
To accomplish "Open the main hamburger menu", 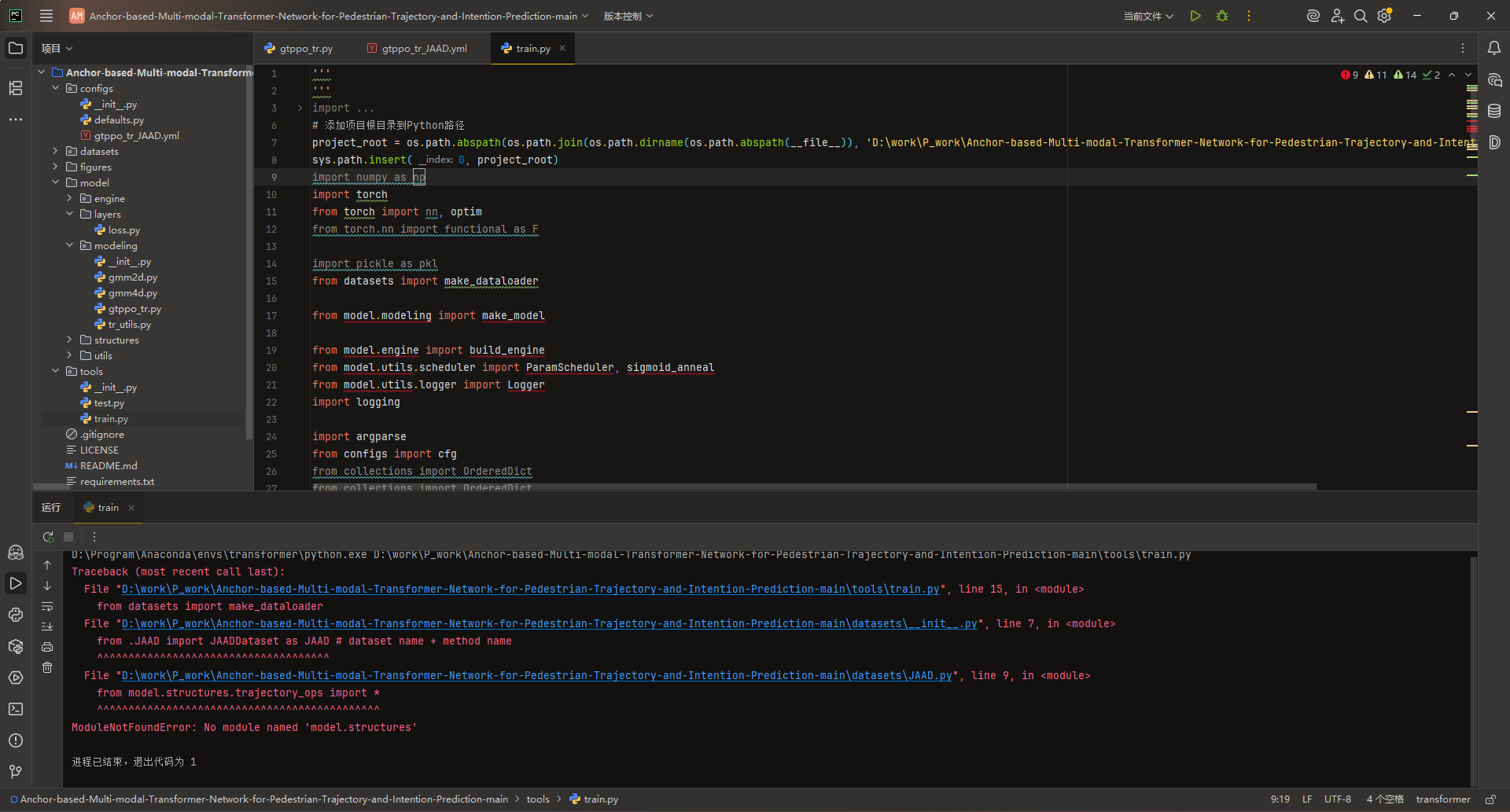I will tap(46, 16).
